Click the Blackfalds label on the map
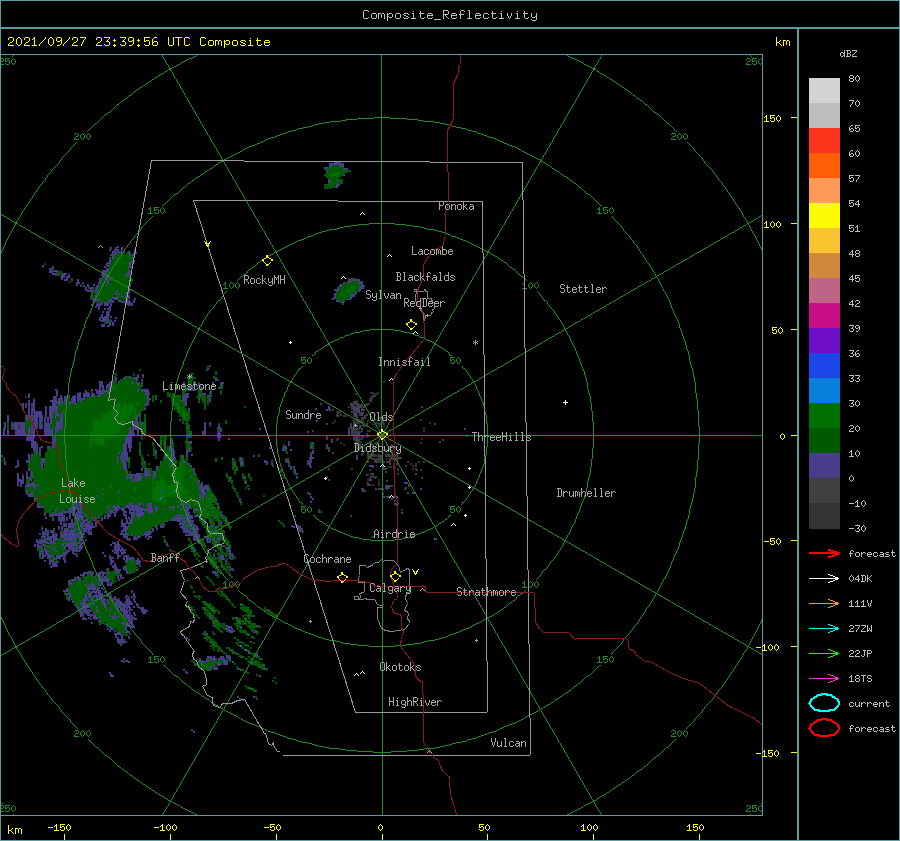This screenshot has height=841, width=900. pos(425,277)
